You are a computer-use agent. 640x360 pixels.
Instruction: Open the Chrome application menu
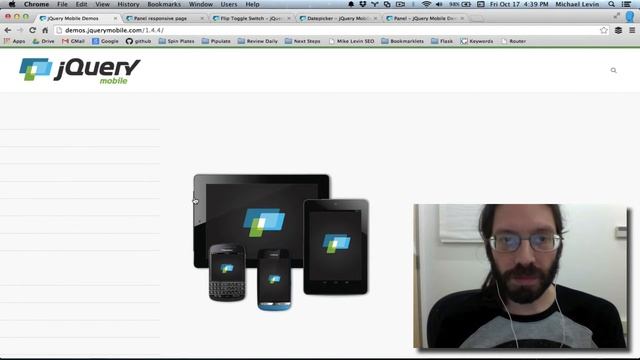point(36,4)
